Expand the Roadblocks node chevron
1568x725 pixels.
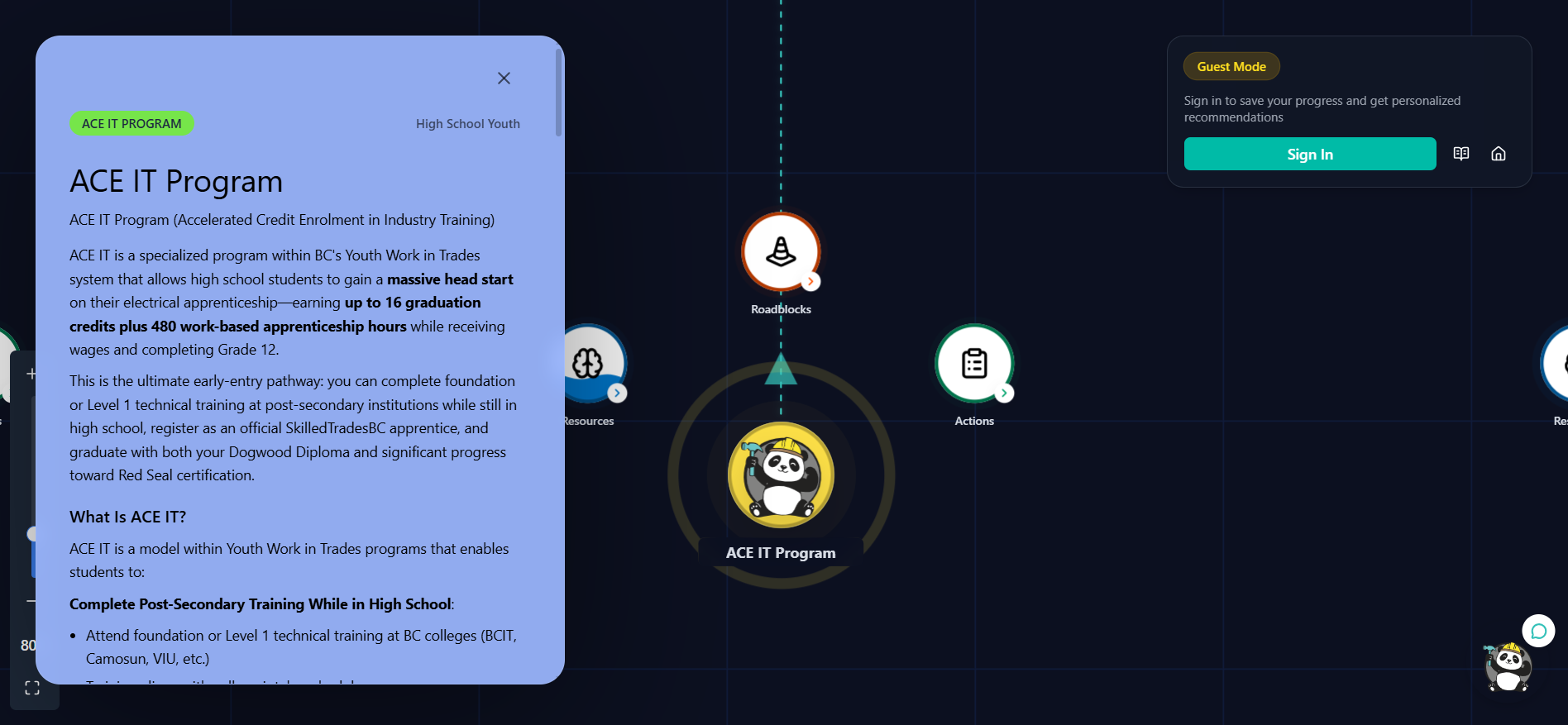point(810,282)
